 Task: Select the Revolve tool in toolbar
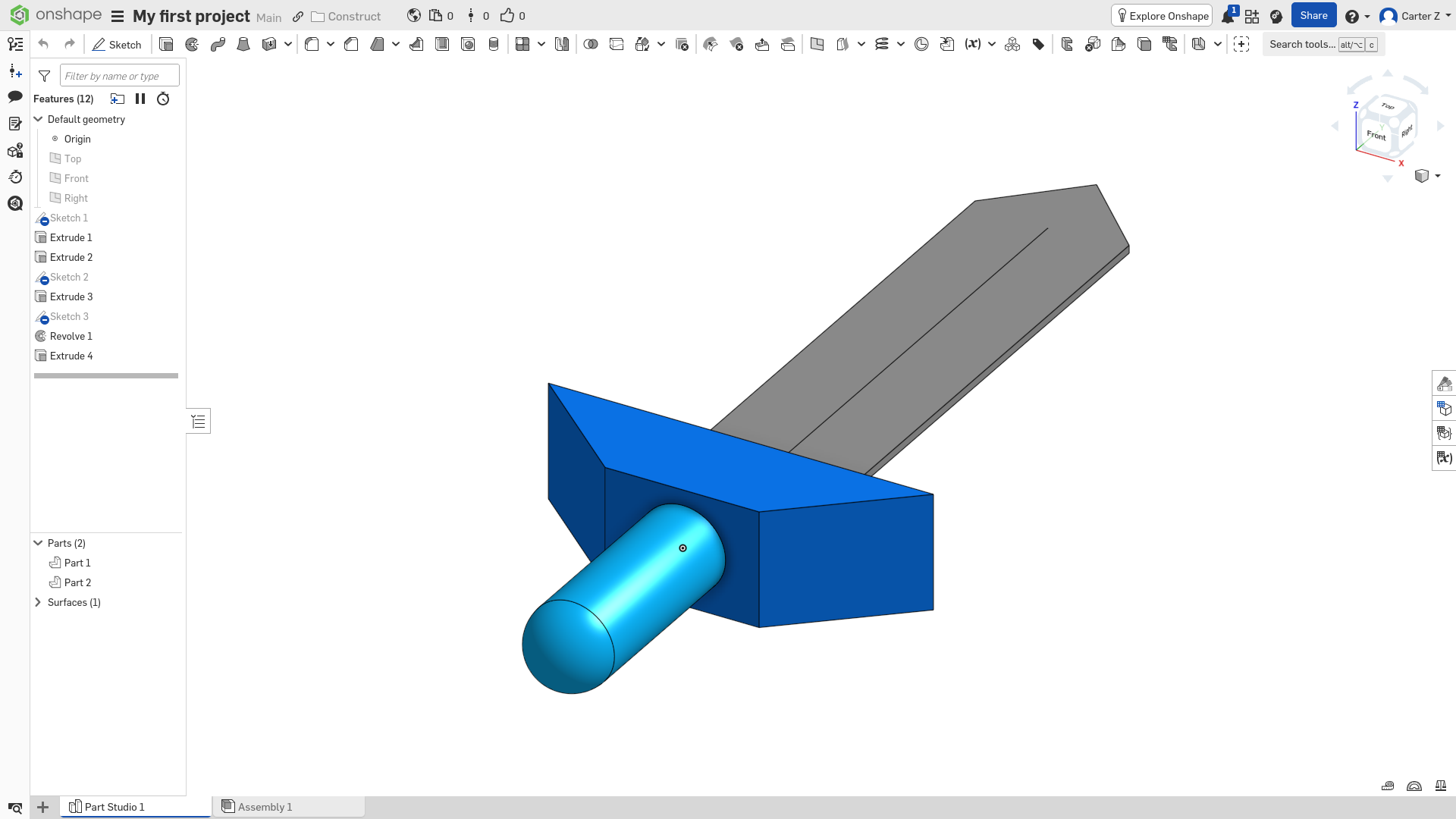[192, 45]
